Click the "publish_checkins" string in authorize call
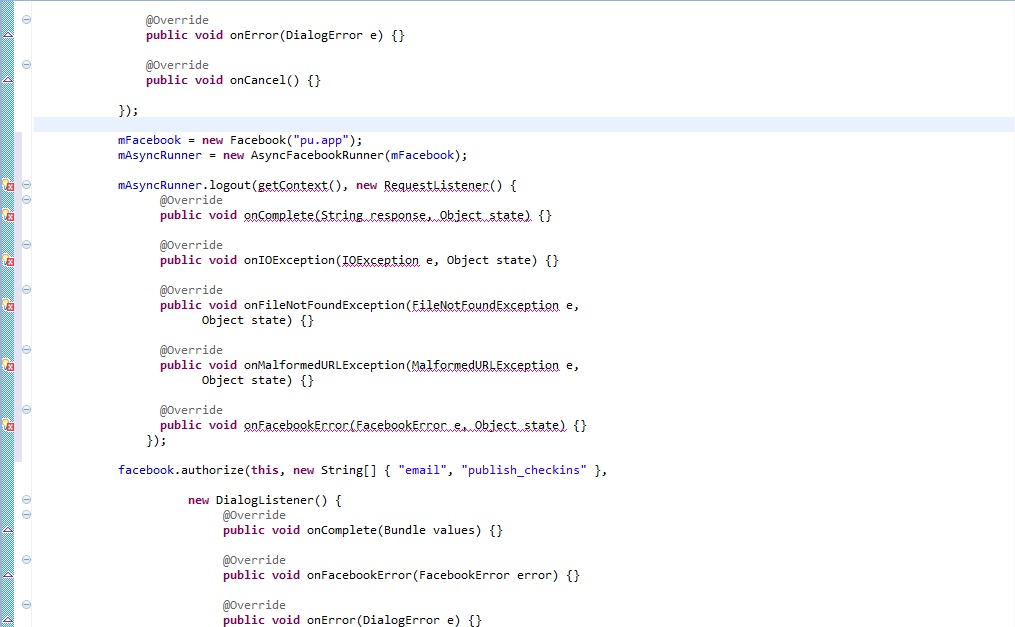 click(523, 470)
